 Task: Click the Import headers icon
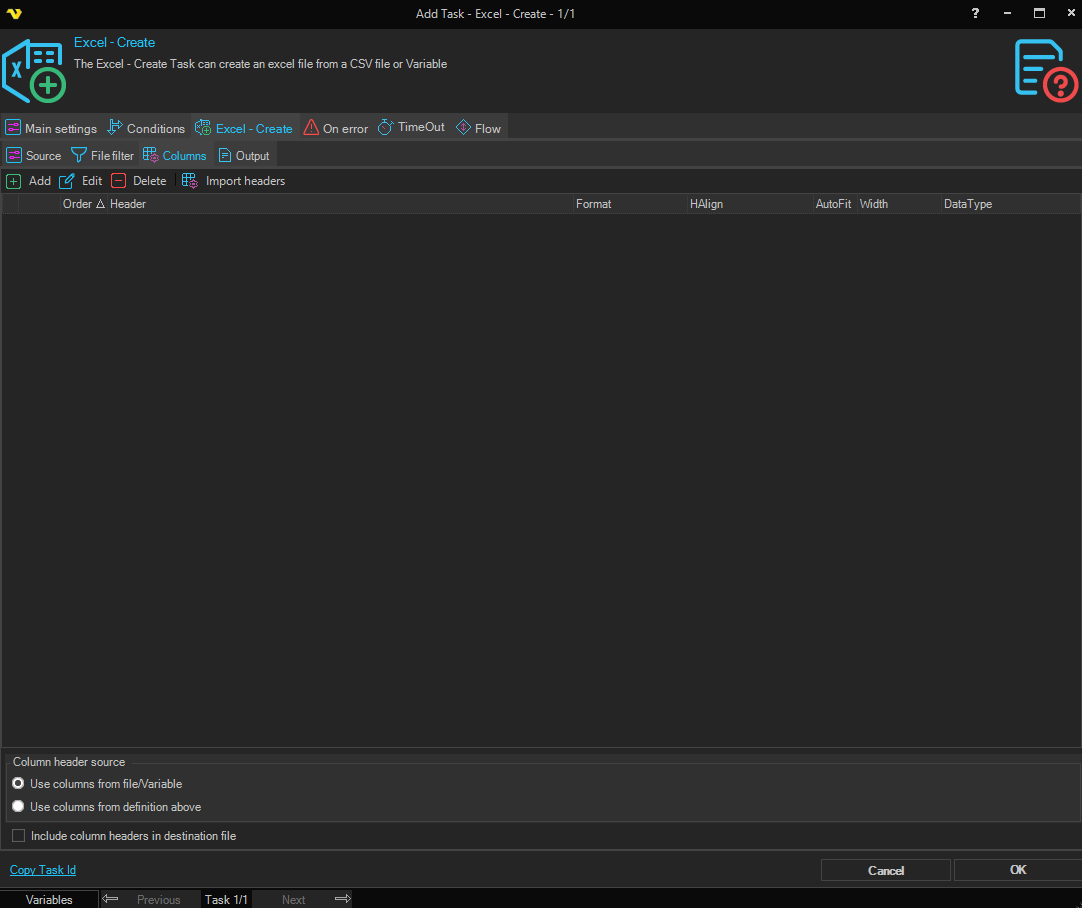[190, 181]
